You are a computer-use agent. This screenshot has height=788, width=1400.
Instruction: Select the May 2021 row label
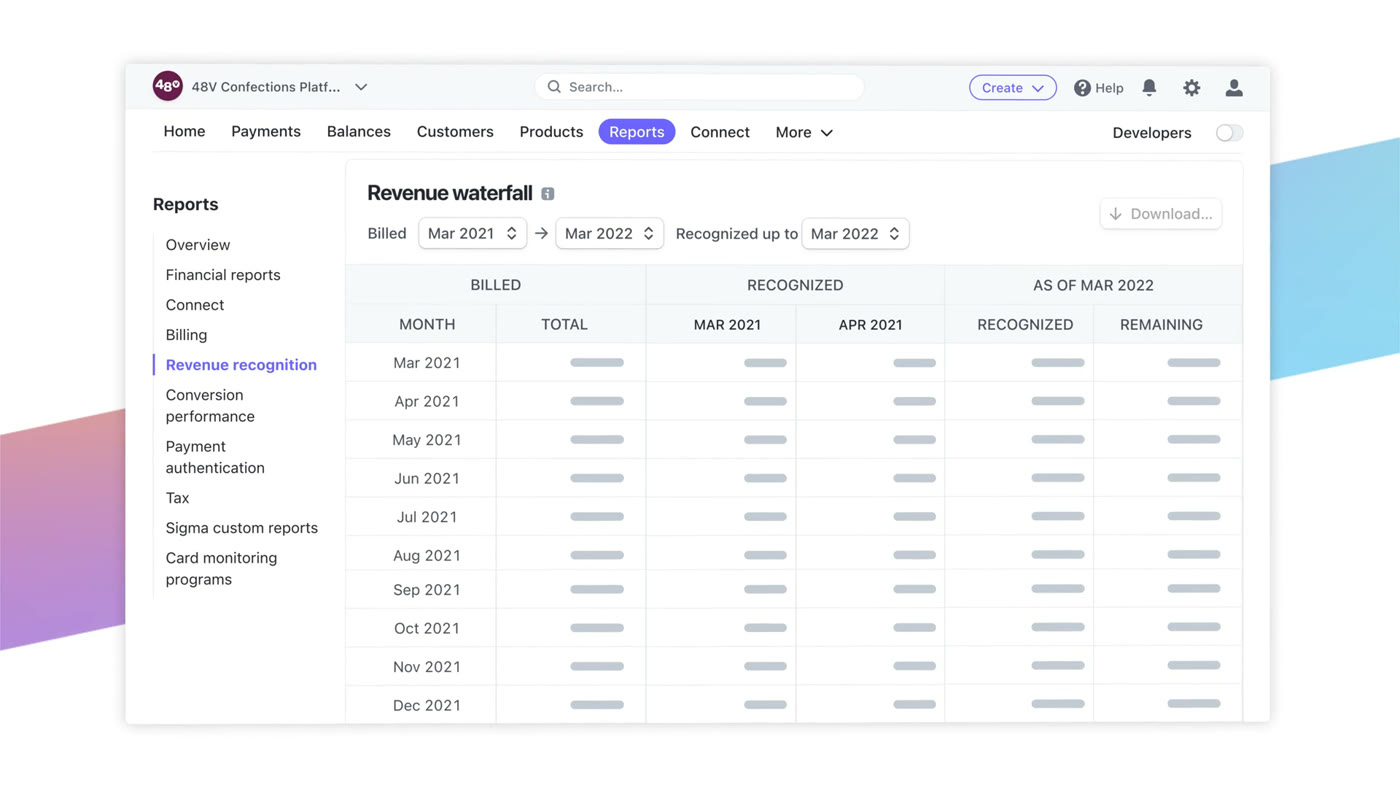427,440
